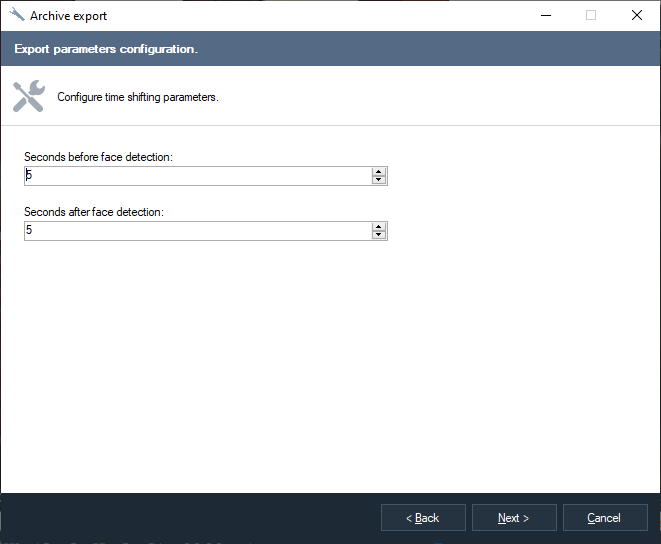Focus the seconds before face detection field
The width and height of the screenshot is (661, 544).
click(197, 176)
